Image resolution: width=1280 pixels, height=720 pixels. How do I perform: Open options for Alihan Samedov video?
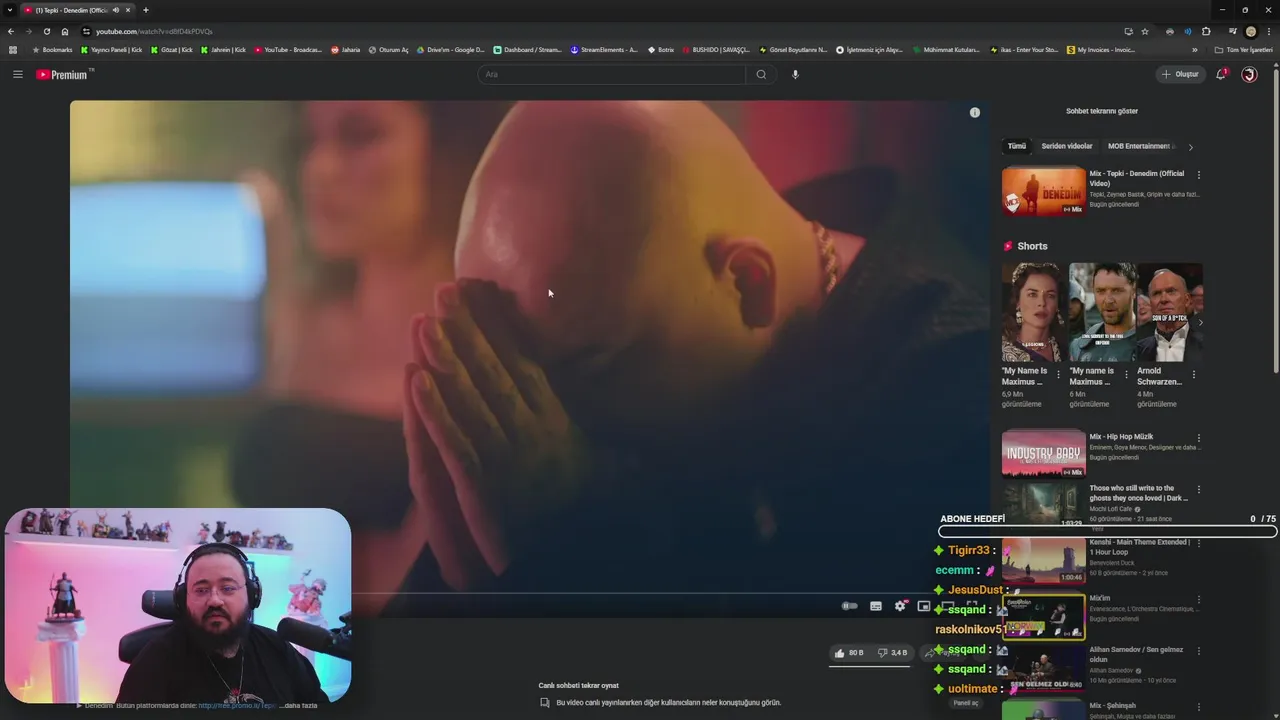(1199, 651)
